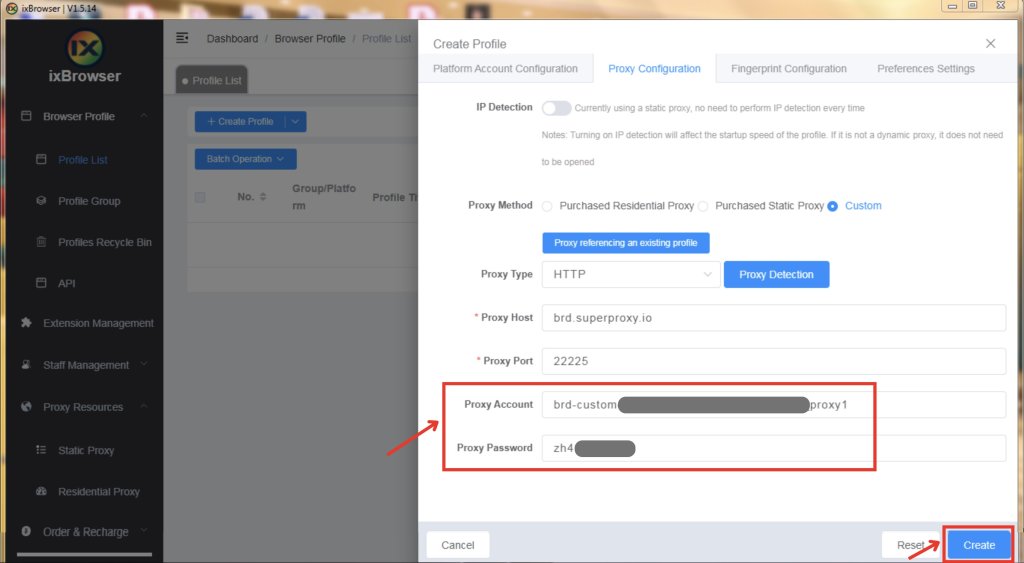Switch to Fingerprint Configuration tab
Screen dimensions: 1024x563
788,69
